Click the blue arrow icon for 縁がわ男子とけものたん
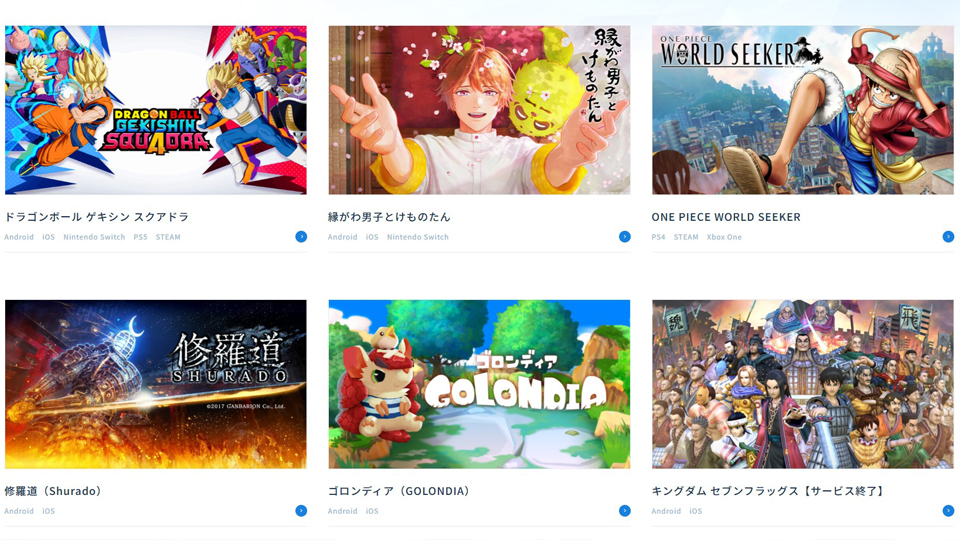 pyautogui.click(x=624, y=237)
